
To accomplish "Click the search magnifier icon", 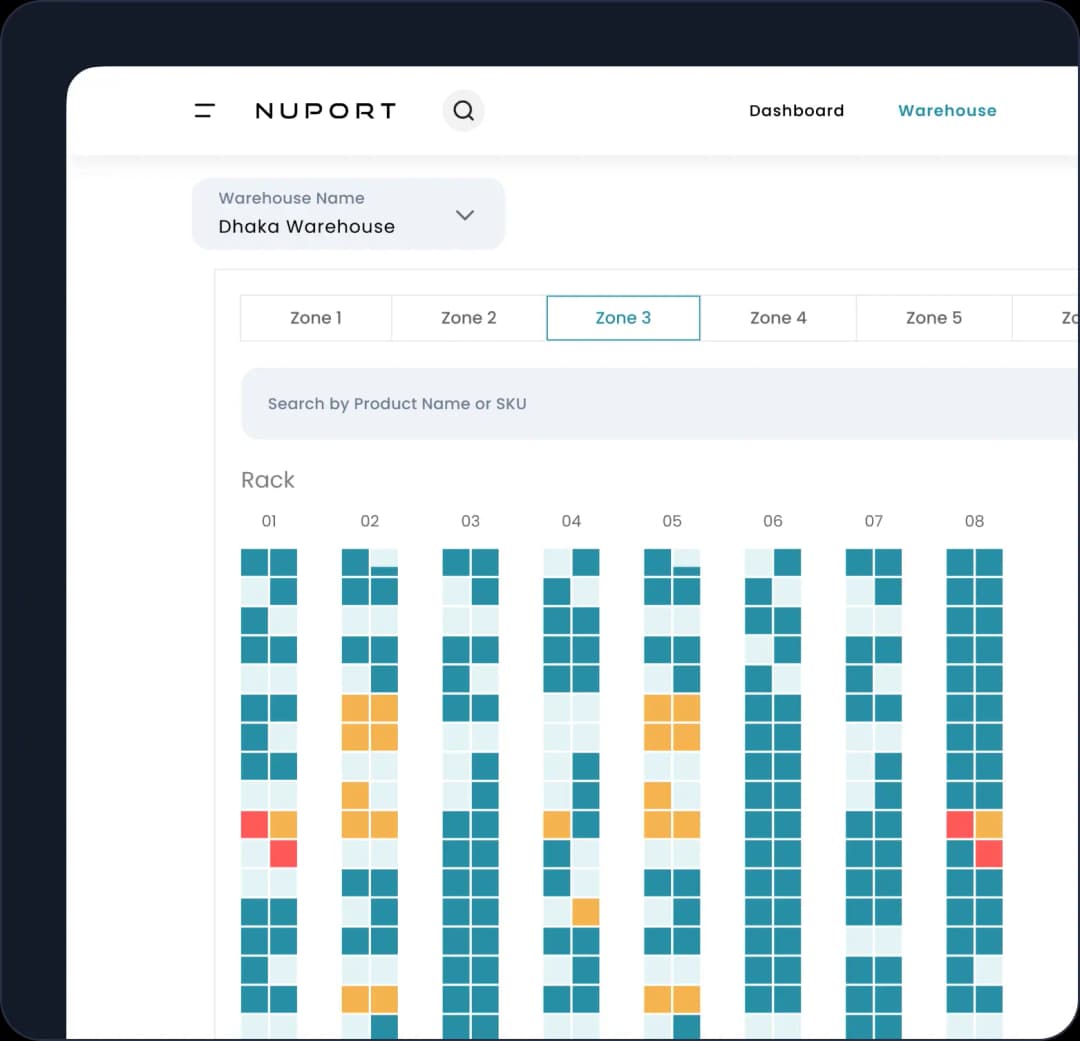I will click(x=464, y=110).
